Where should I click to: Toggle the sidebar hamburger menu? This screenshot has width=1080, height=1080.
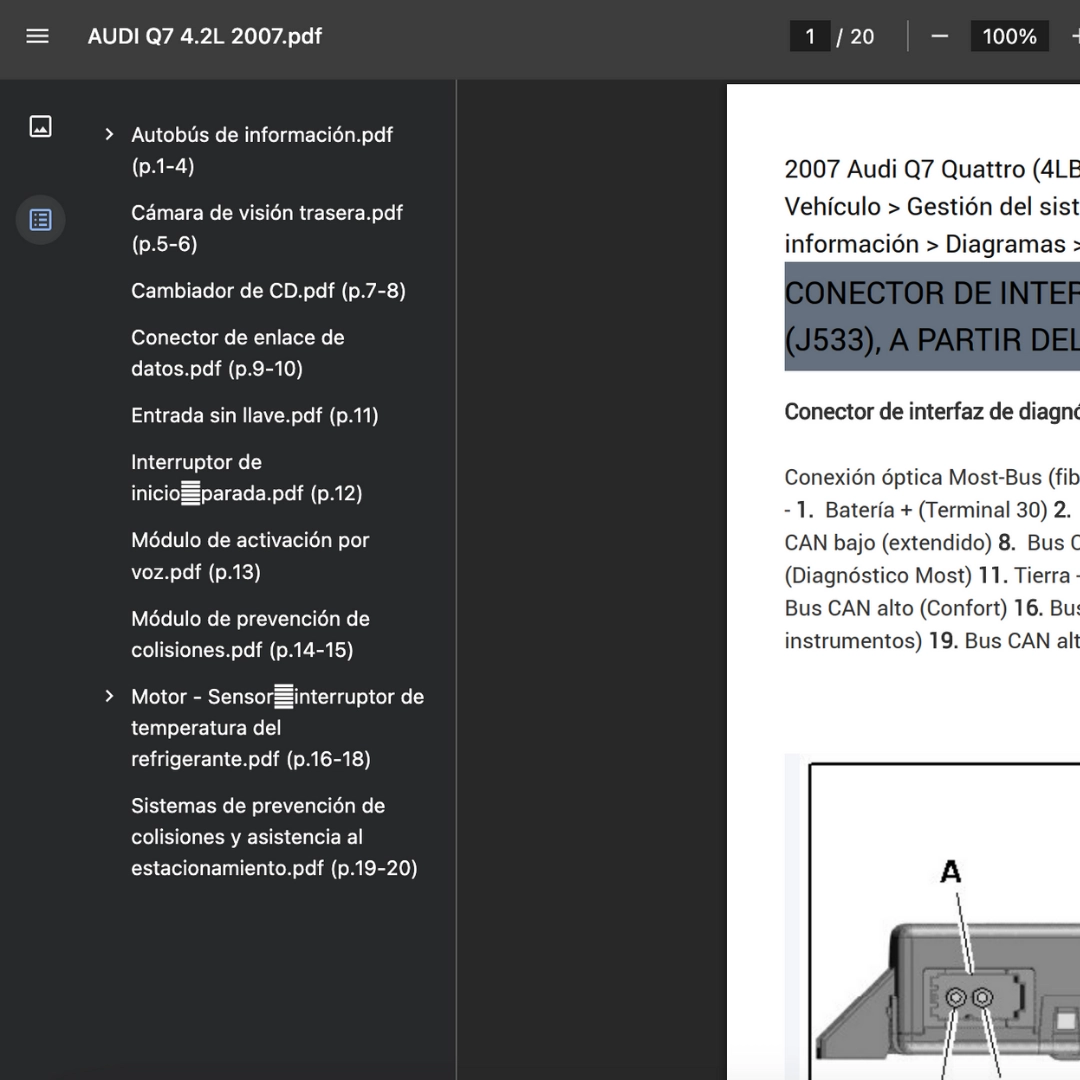tap(37, 36)
